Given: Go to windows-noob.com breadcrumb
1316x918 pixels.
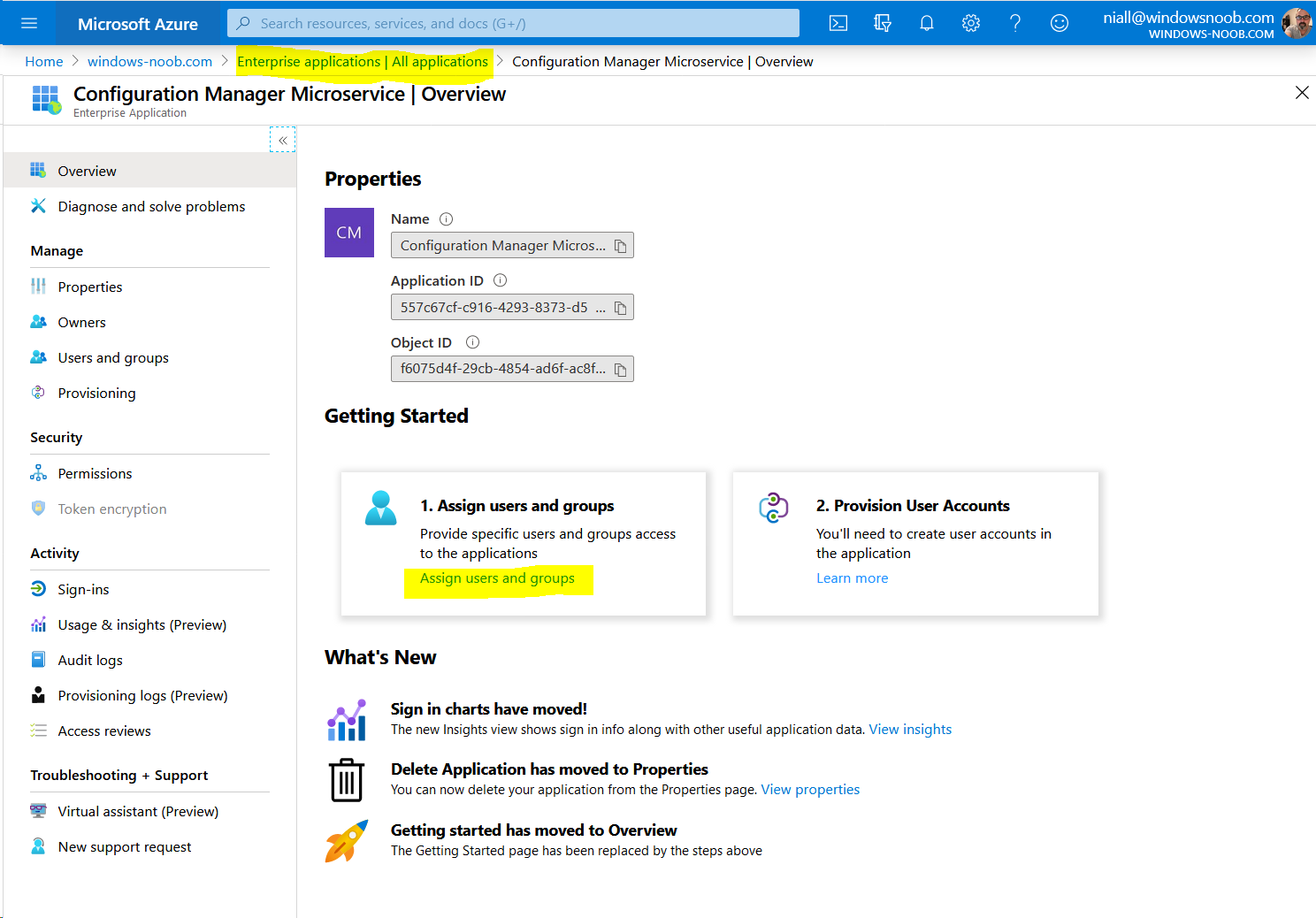Looking at the screenshot, I should pos(149,61).
